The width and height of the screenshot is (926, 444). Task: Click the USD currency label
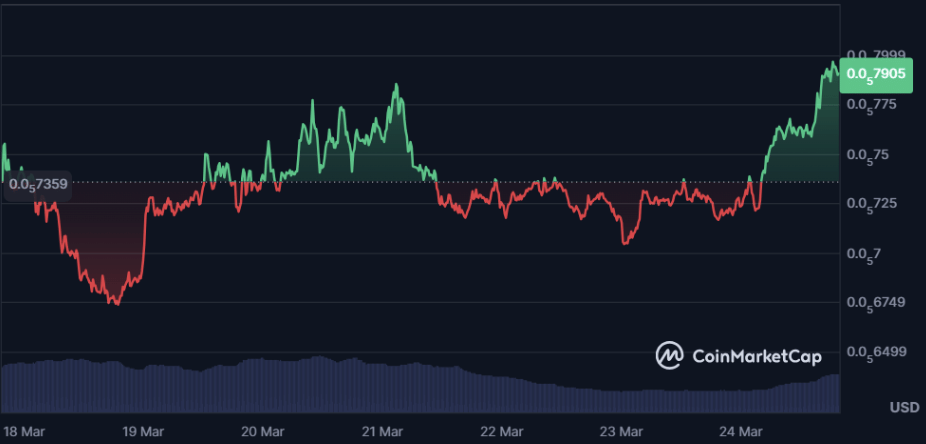click(x=904, y=408)
